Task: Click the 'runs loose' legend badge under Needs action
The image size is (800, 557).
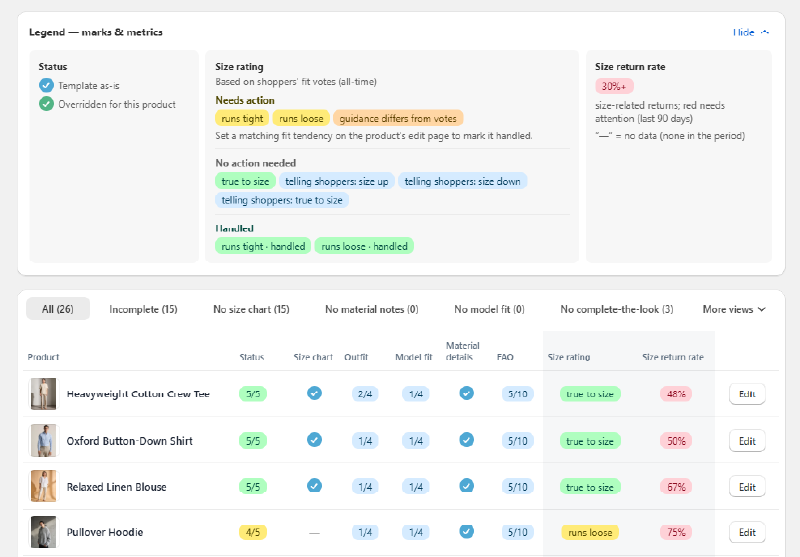Action: [x=301, y=118]
